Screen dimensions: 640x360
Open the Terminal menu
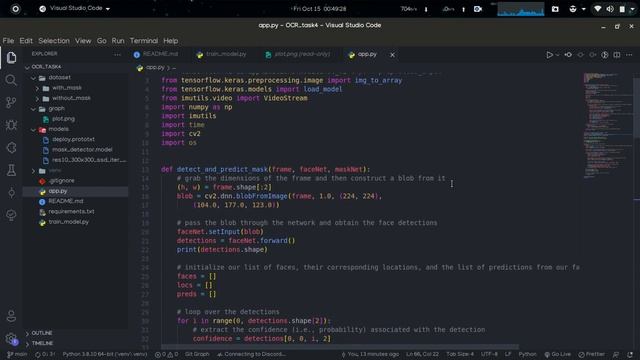pyautogui.click(x=144, y=41)
